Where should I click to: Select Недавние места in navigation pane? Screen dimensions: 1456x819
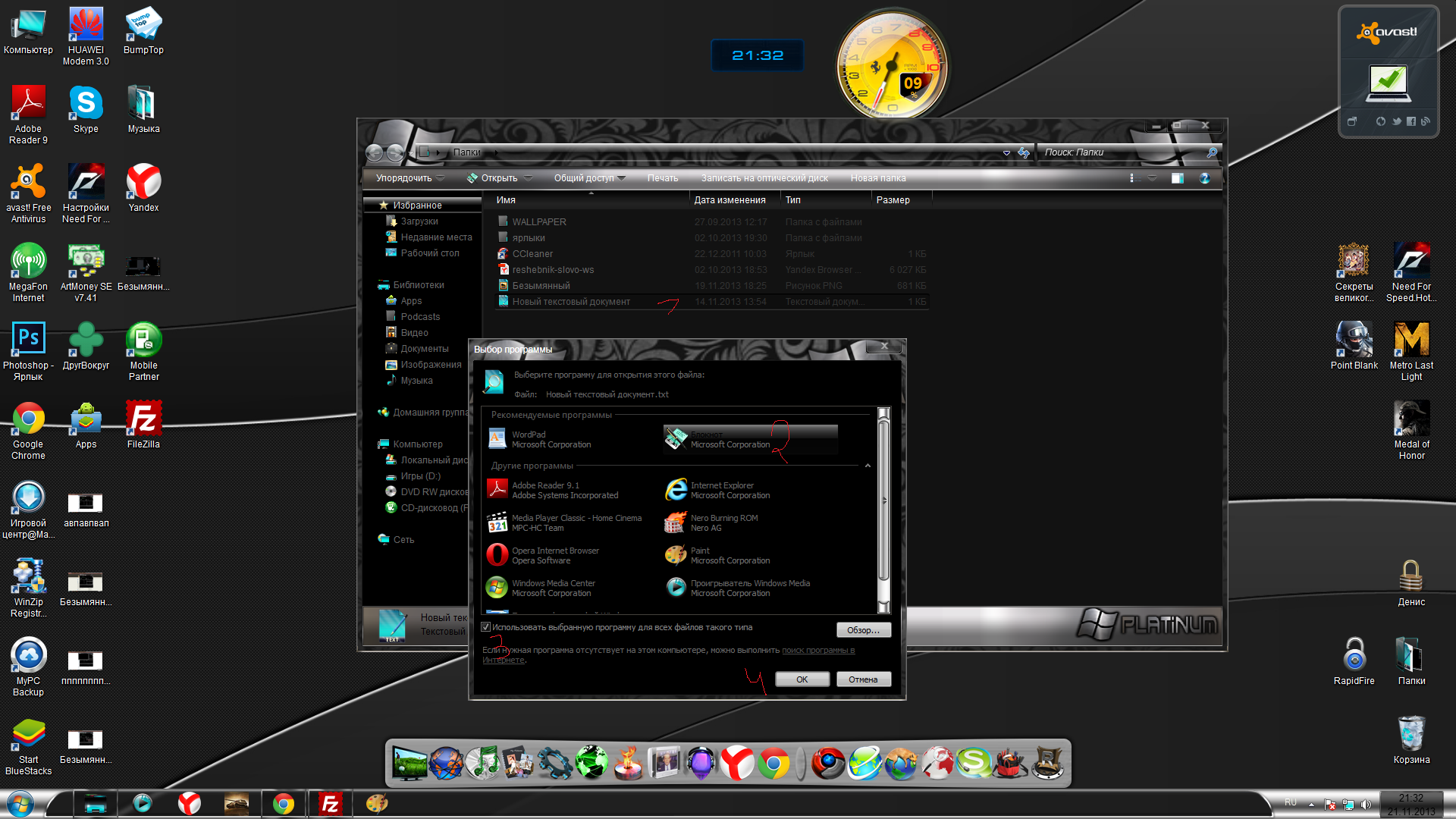[x=436, y=237]
